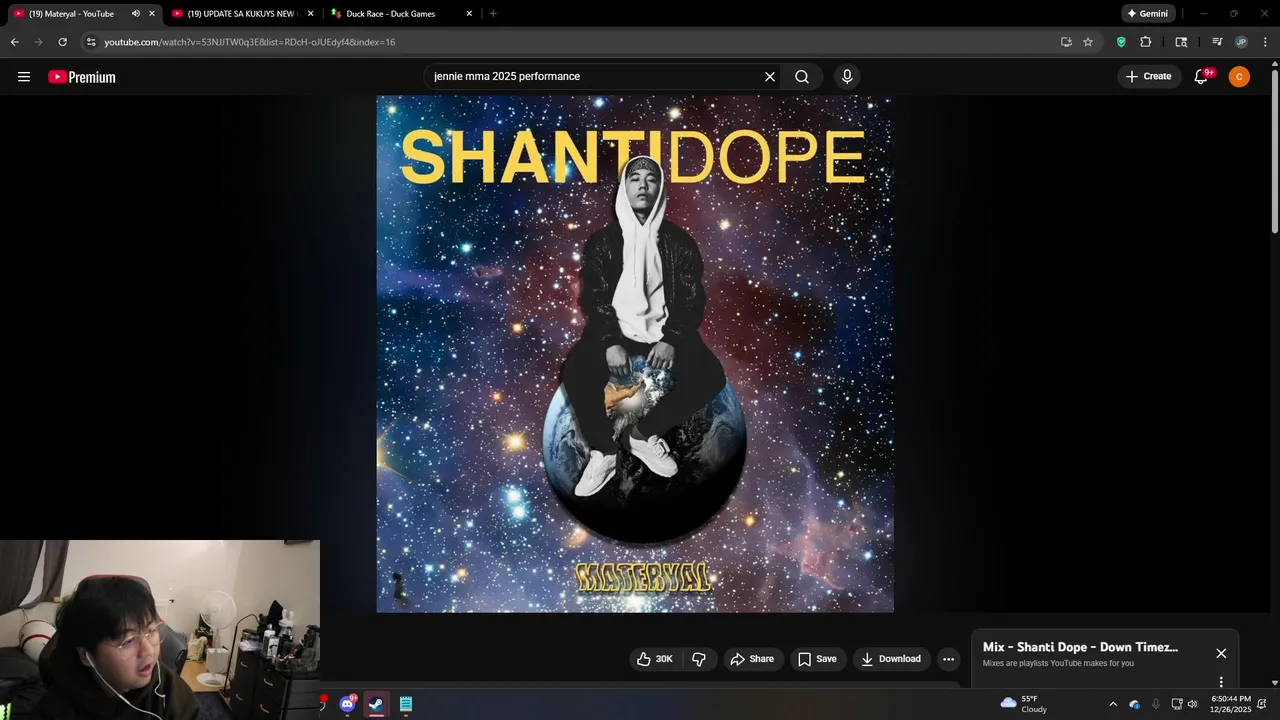Dislike the video with thumbs down

click(699, 659)
